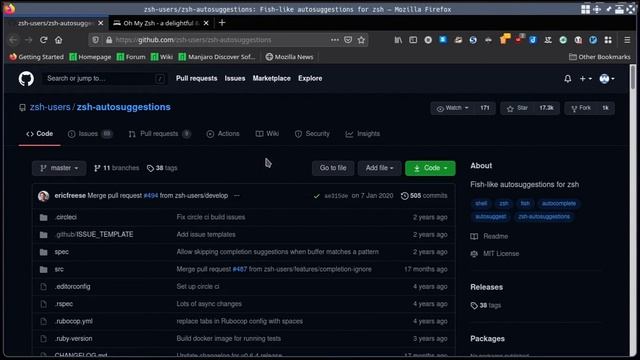
Task: Open Pull requests in top navigation
Action: coord(196,78)
